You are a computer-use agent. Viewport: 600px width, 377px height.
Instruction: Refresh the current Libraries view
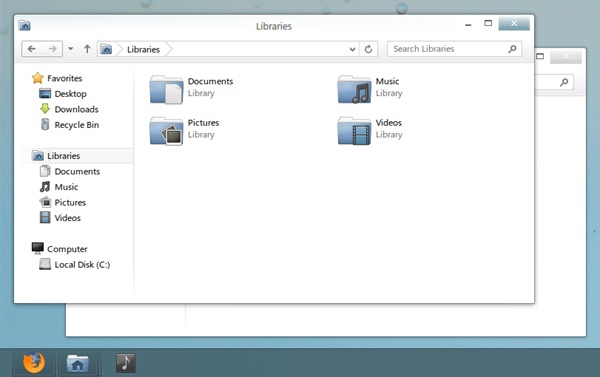pos(368,49)
